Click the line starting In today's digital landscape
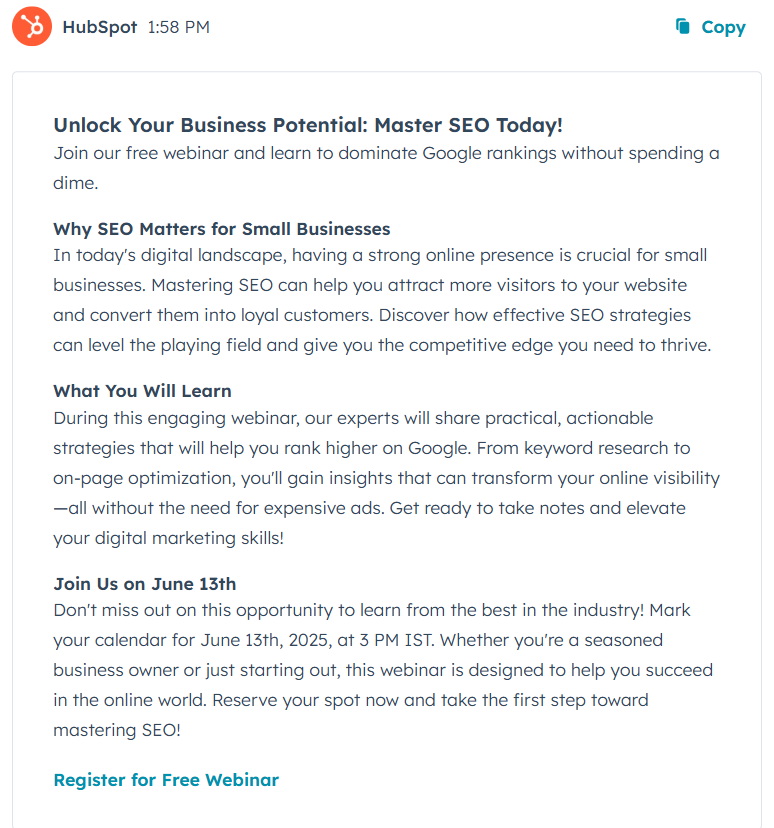Screen dimensions: 774x828 [x=380, y=256]
